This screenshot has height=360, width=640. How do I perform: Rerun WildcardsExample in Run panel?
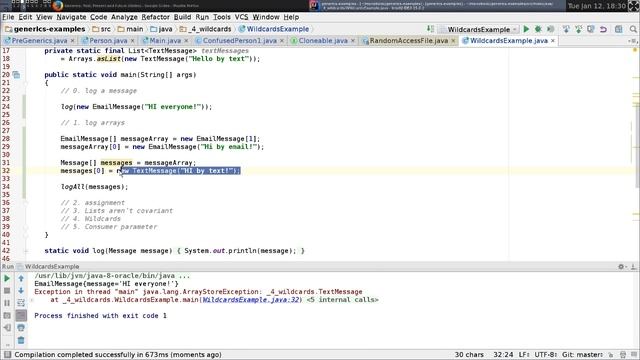(7, 278)
